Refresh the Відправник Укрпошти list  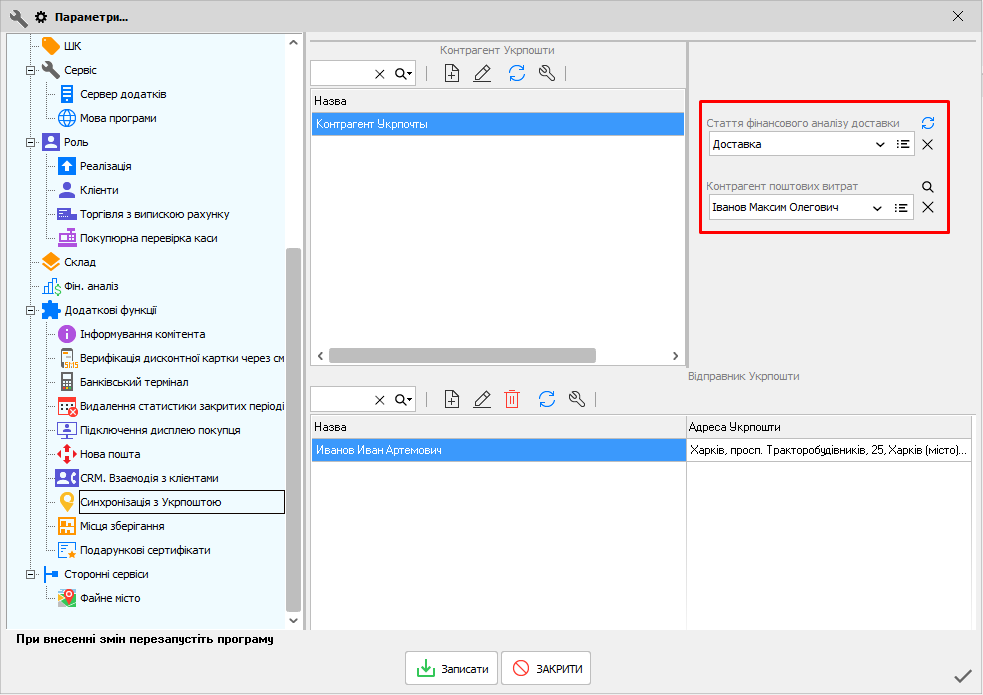point(546,399)
